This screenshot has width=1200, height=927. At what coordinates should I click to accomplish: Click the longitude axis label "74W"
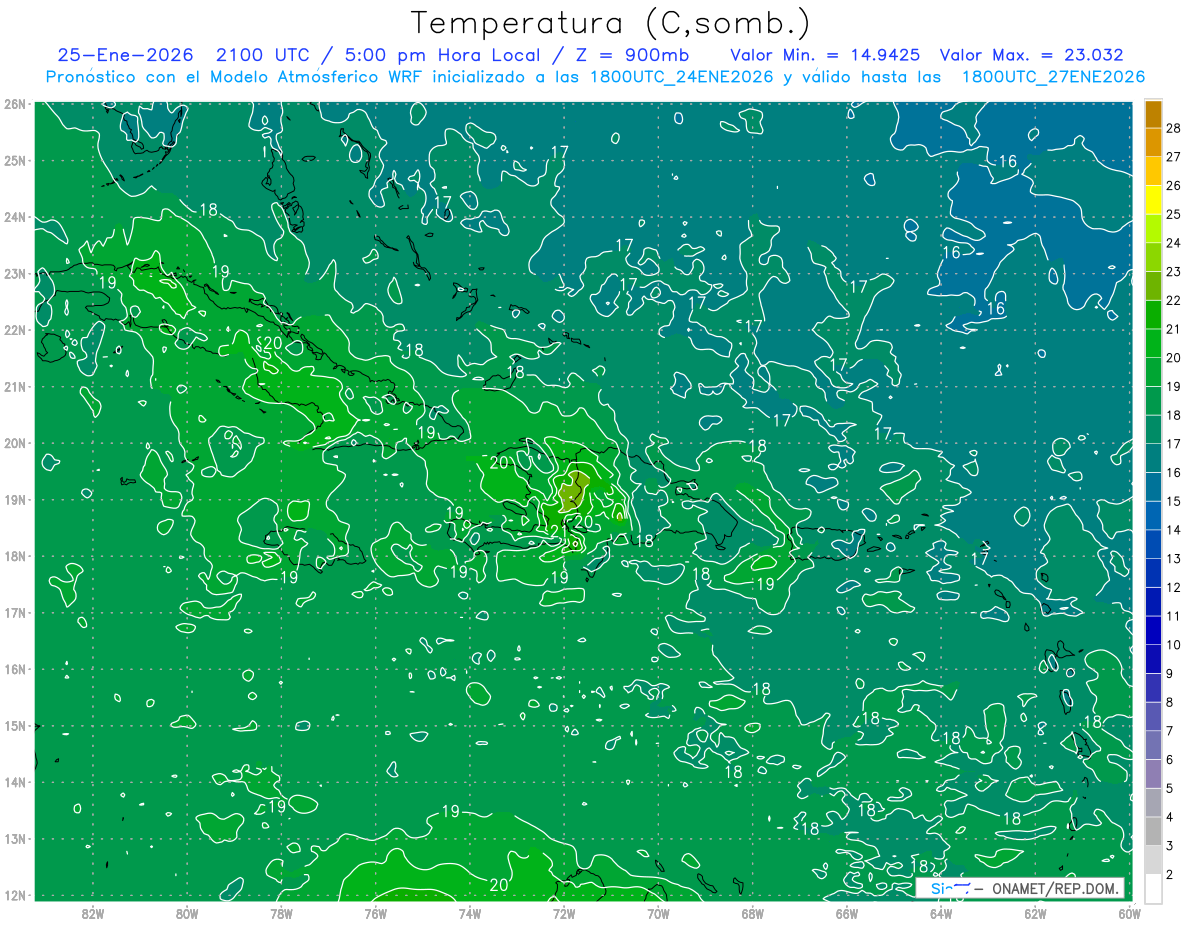(470, 913)
